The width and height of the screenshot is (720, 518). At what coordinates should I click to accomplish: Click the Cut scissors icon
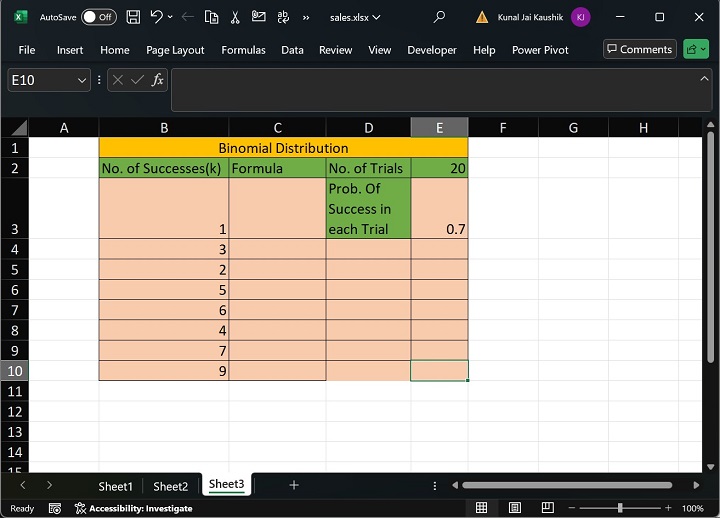(x=234, y=17)
